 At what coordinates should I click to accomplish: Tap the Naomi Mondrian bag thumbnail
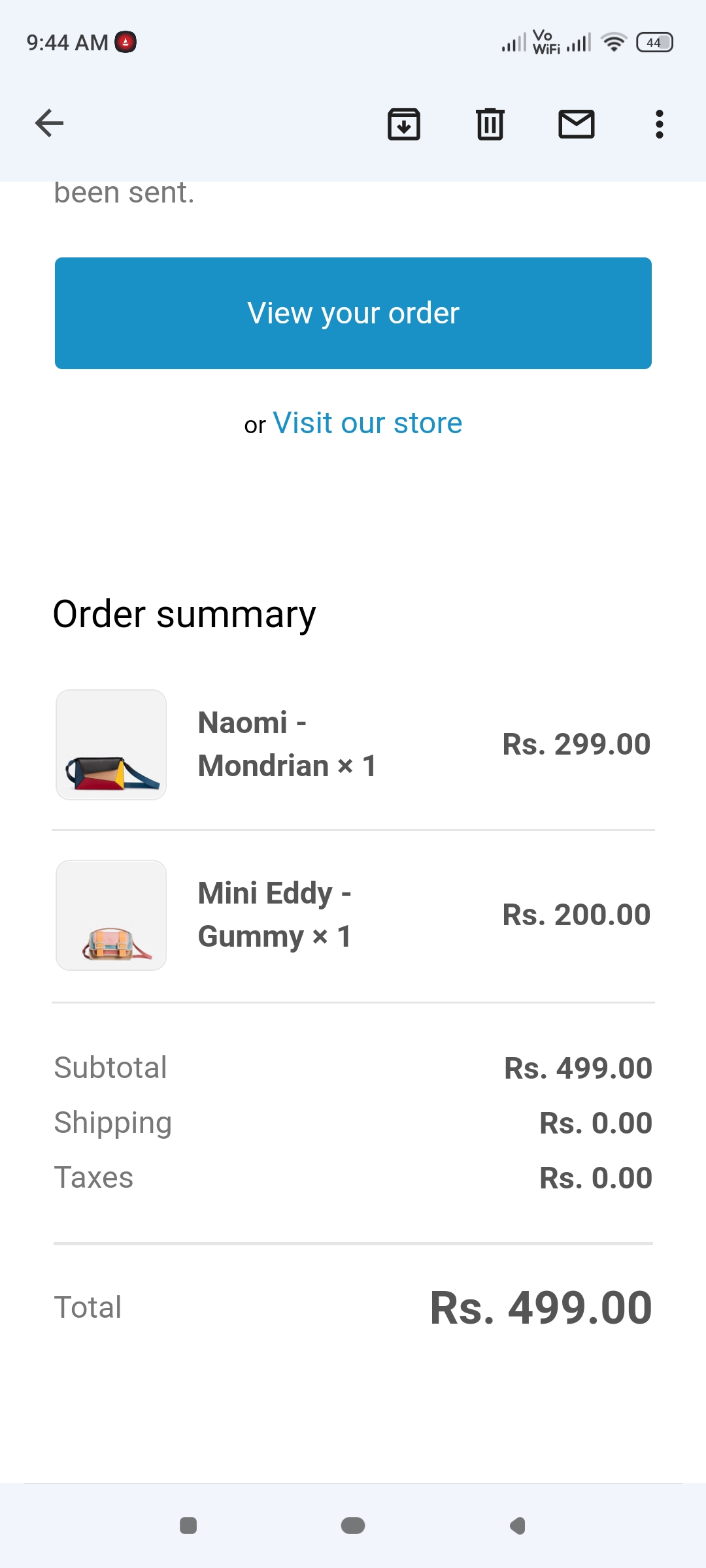111,745
